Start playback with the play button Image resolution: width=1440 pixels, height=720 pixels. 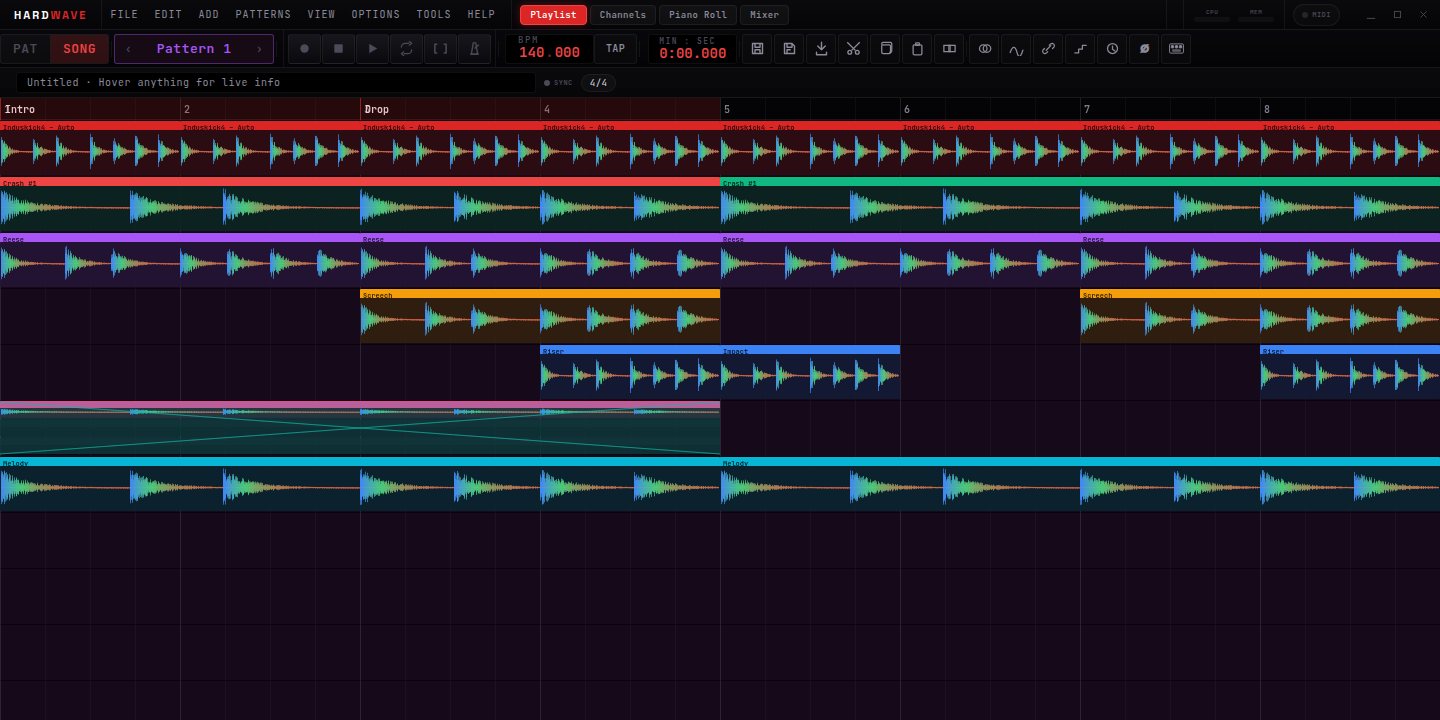click(x=372, y=49)
